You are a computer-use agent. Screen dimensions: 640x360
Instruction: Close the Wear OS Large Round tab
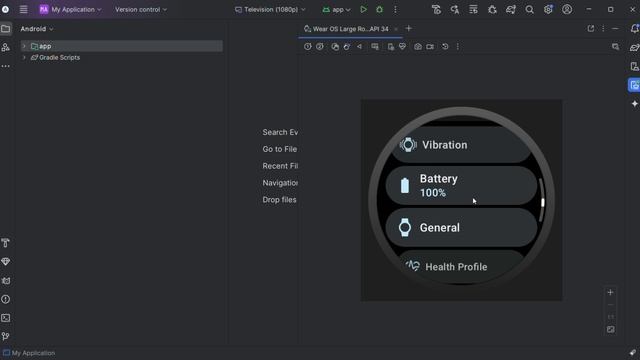[x=396, y=29]
